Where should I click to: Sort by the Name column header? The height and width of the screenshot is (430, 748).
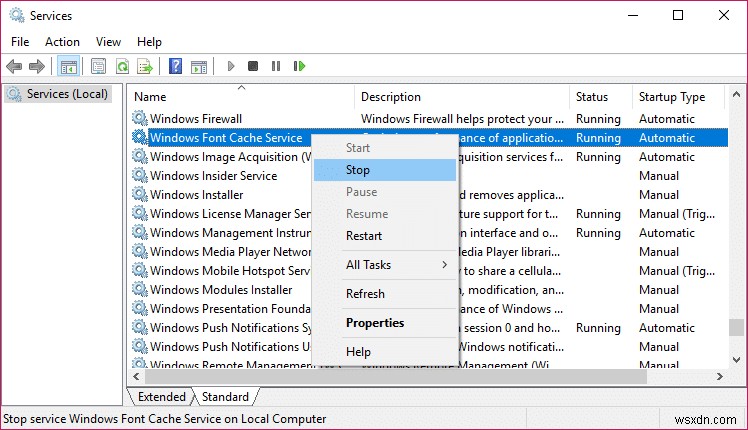pos(241,97)
